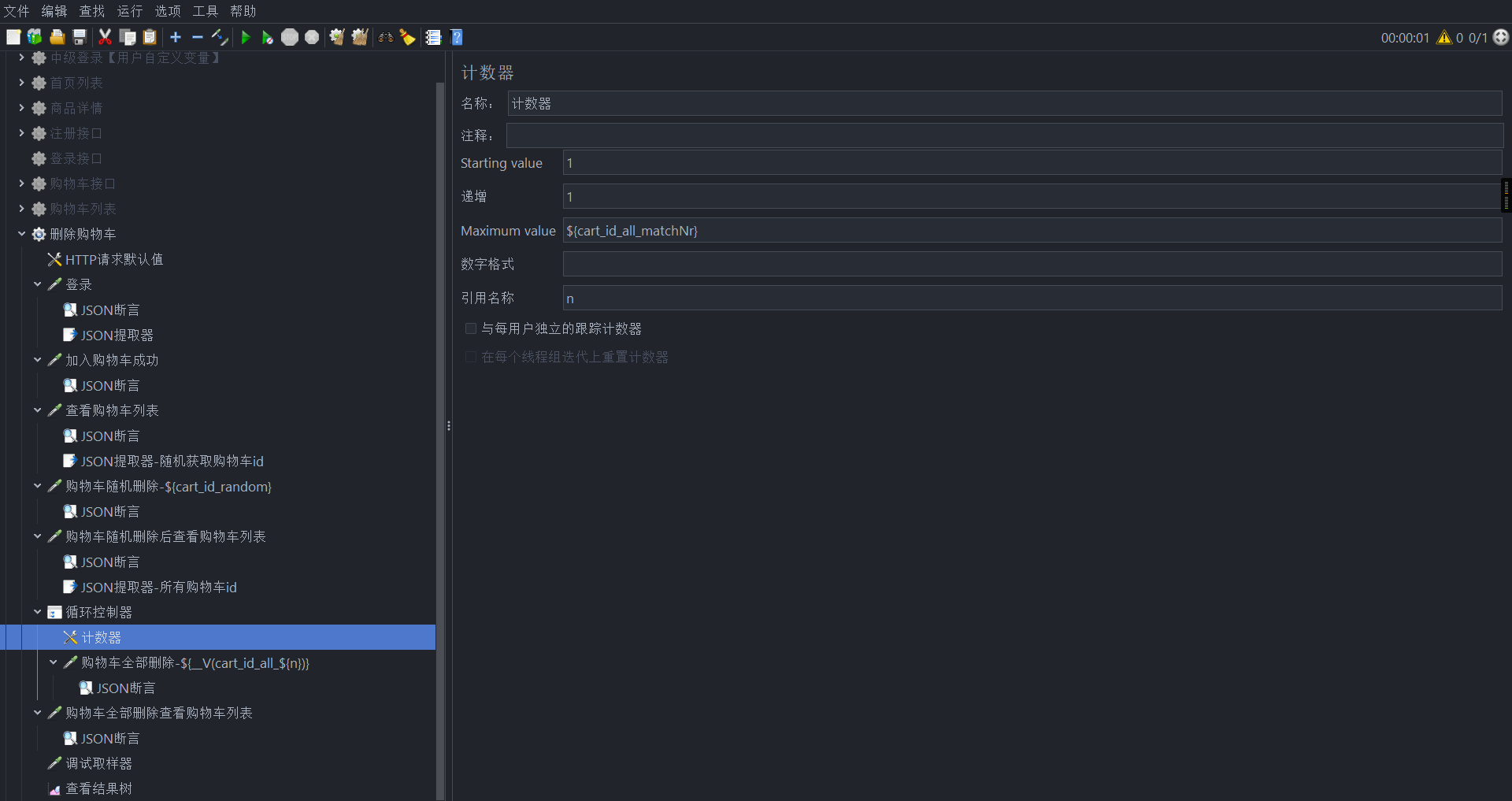Cut with the scissors icon
Viewport: 1512px width, 801px height.
[x=105, y=37]
